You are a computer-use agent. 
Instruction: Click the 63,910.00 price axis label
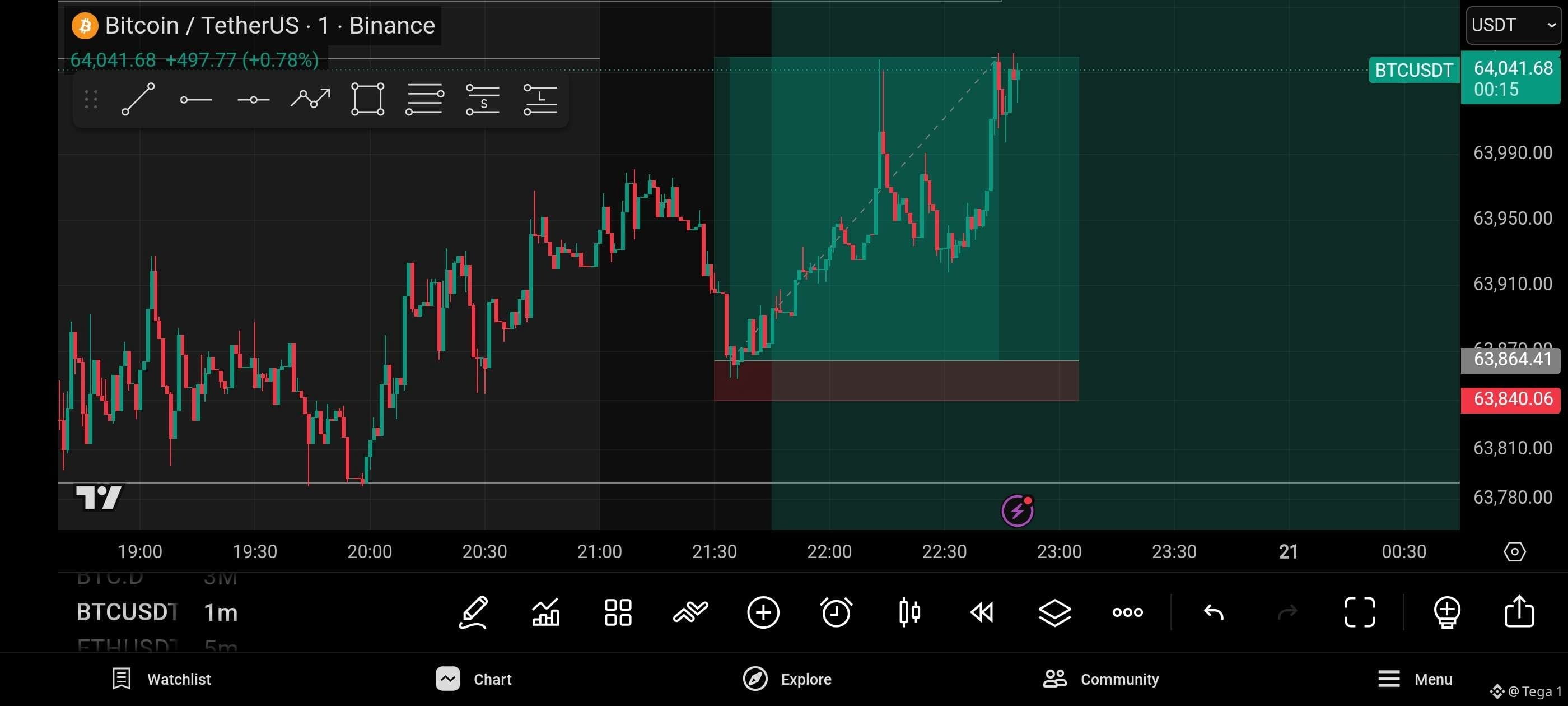click(1512, 284)
